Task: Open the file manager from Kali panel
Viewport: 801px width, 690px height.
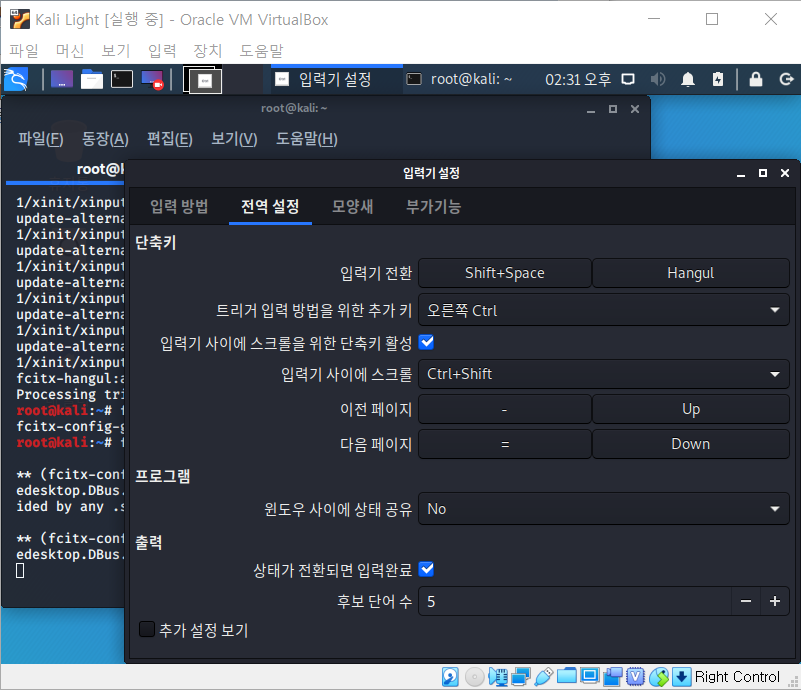Action: point(92,80)
